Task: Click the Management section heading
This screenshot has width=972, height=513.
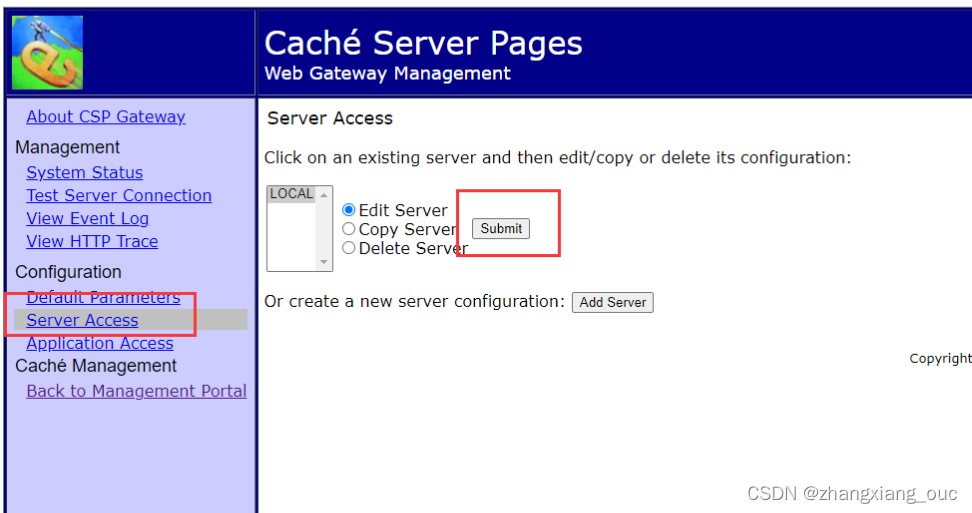Action: pyautogui.click(x=68, y=147)
